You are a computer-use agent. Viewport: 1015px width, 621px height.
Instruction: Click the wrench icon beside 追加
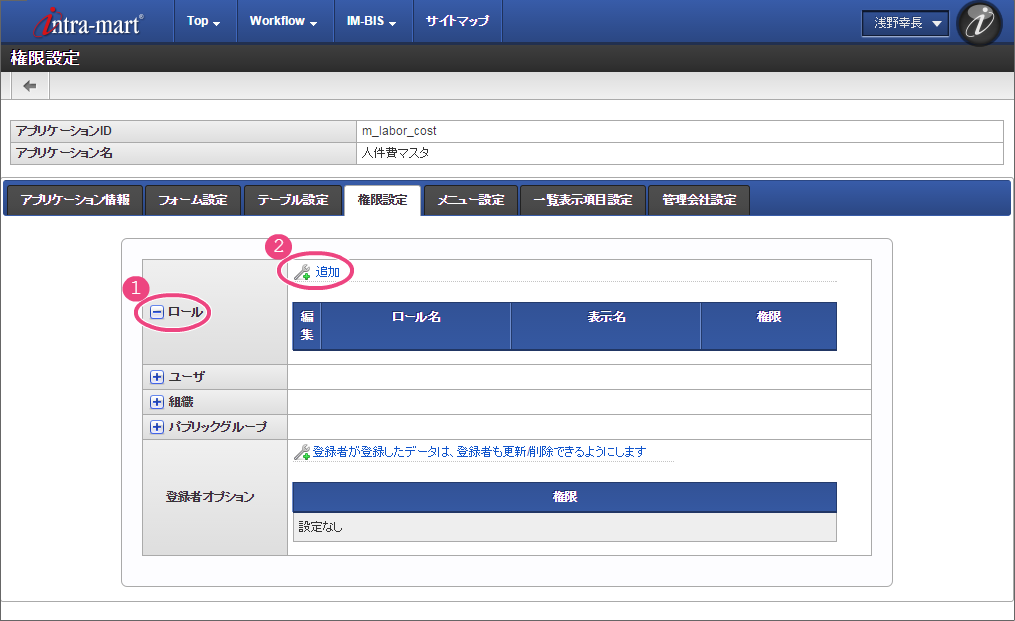(x=302, y=272)
